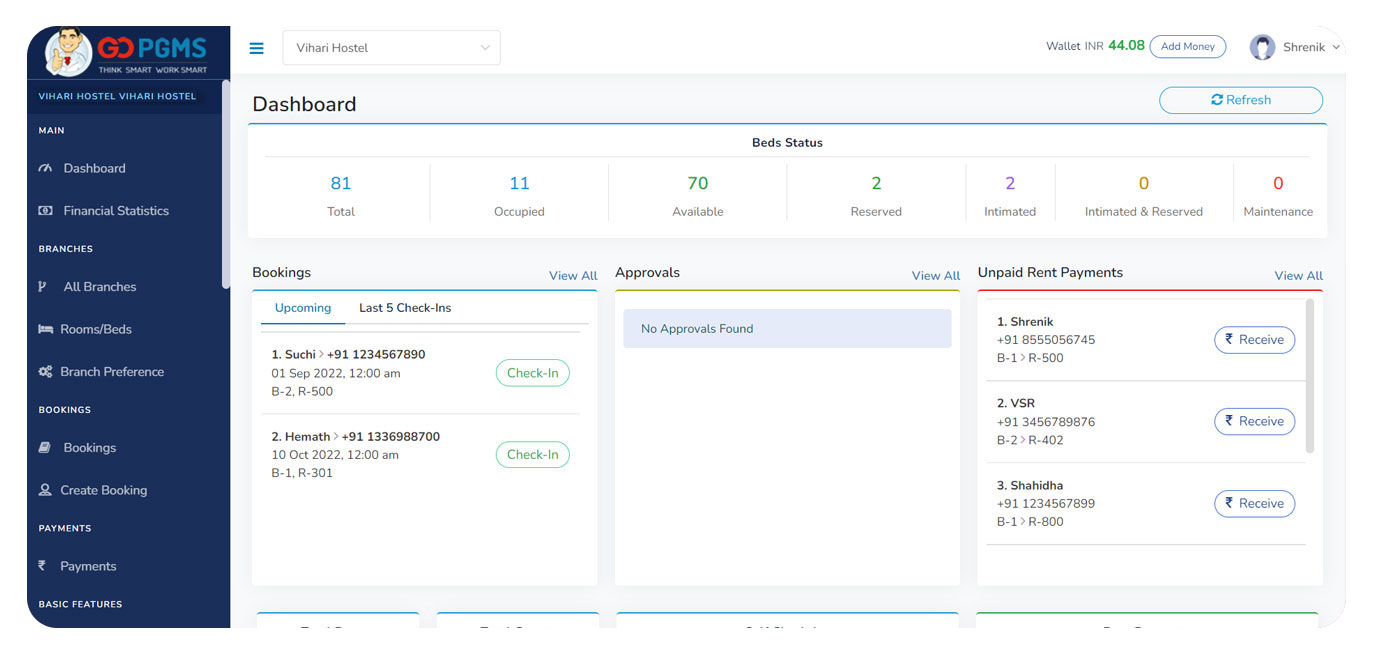The width and height of the screenshot is (1380, 662).
Task: Click the Branch Preference gears icon
Action: click(x=45, y=372)
